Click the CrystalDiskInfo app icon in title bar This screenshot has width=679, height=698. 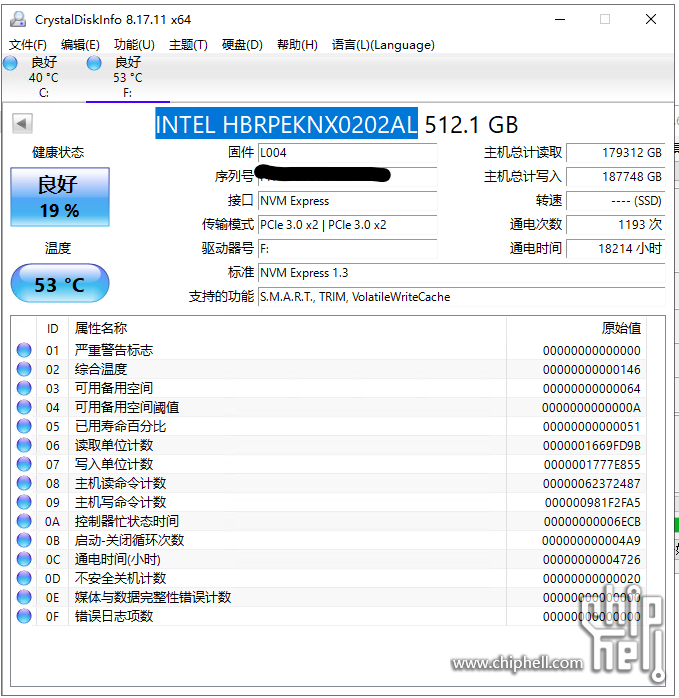pyautogui.click(x=18, y=19)
